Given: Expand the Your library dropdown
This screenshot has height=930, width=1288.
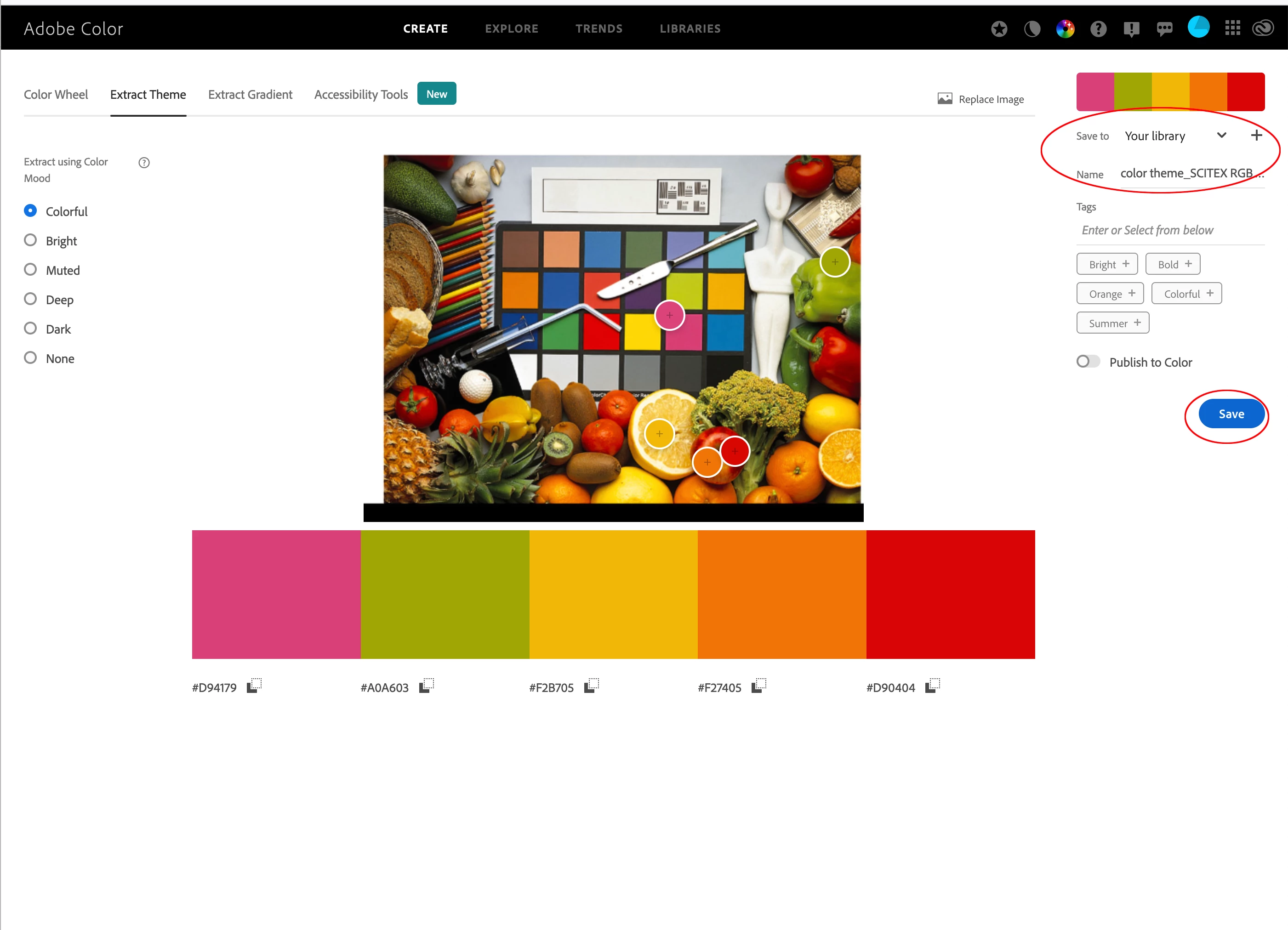Looking at the screenshot, I should point(1221,135).
